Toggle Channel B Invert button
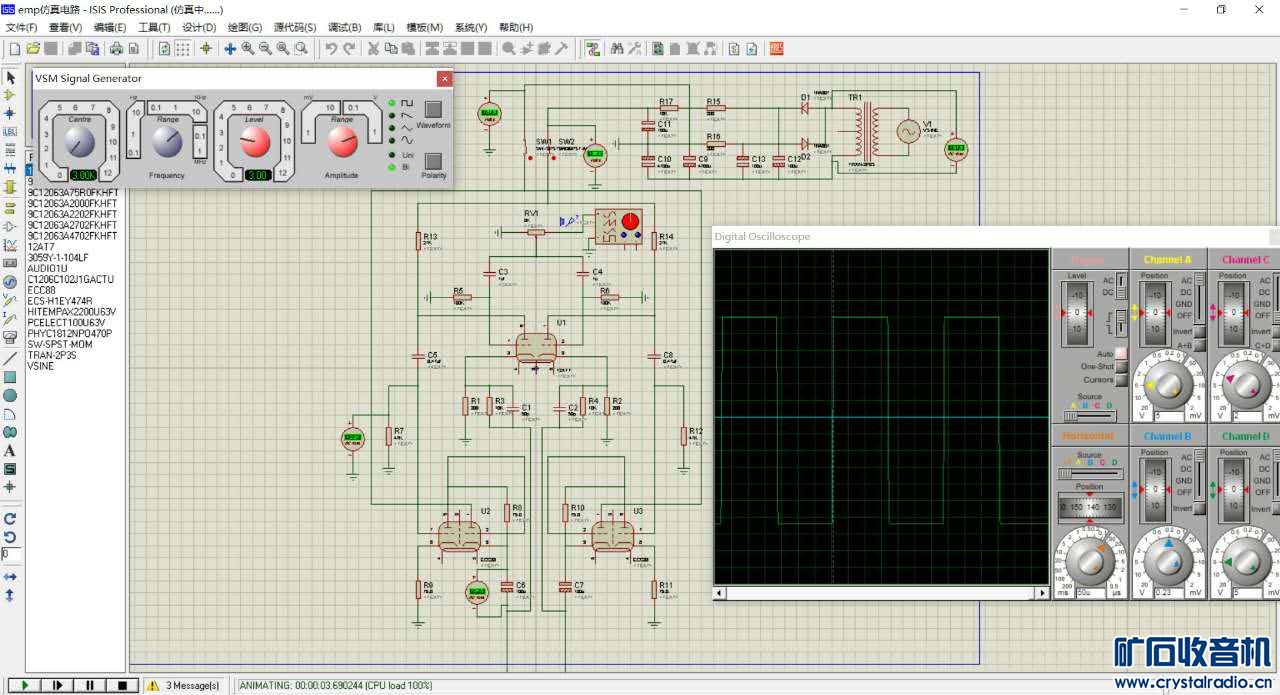The image size is (1280, 695). pyautogui.click(x=1199, y=508)
